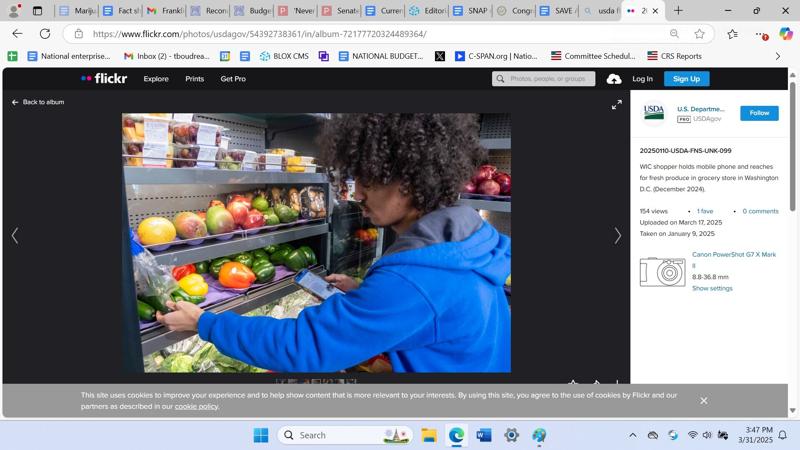The height and width of the screenshot is (450, 800).
Task: Dismiss the cookie notice banner
Action: (x=704, y=401)
